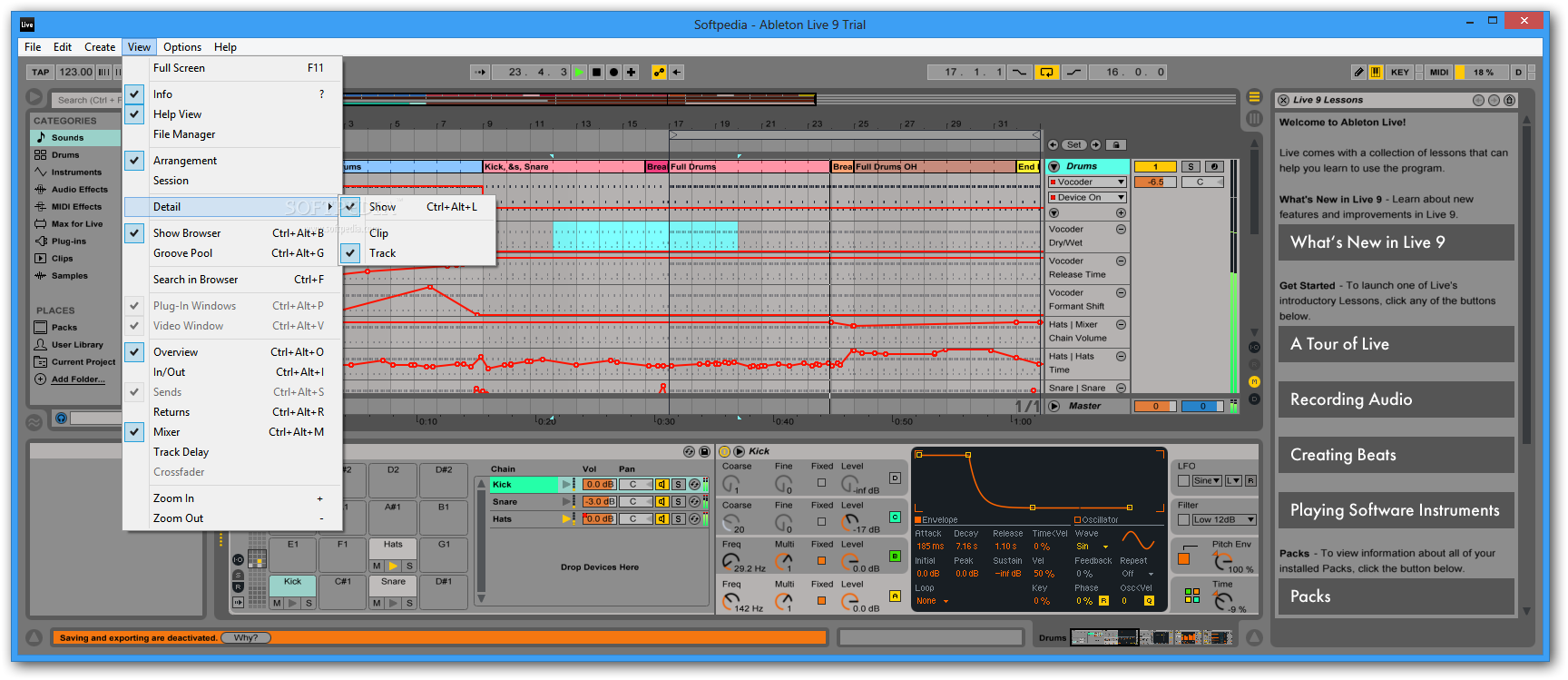Viewport: 1568px width, 680px height.
Task: Uncheck Help View in View menu
Action: tap(134, 114)
